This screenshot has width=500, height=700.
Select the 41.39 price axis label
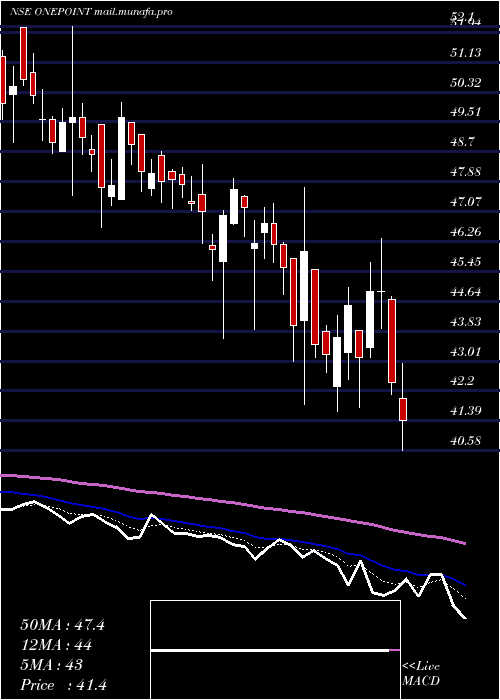point(466,411)
